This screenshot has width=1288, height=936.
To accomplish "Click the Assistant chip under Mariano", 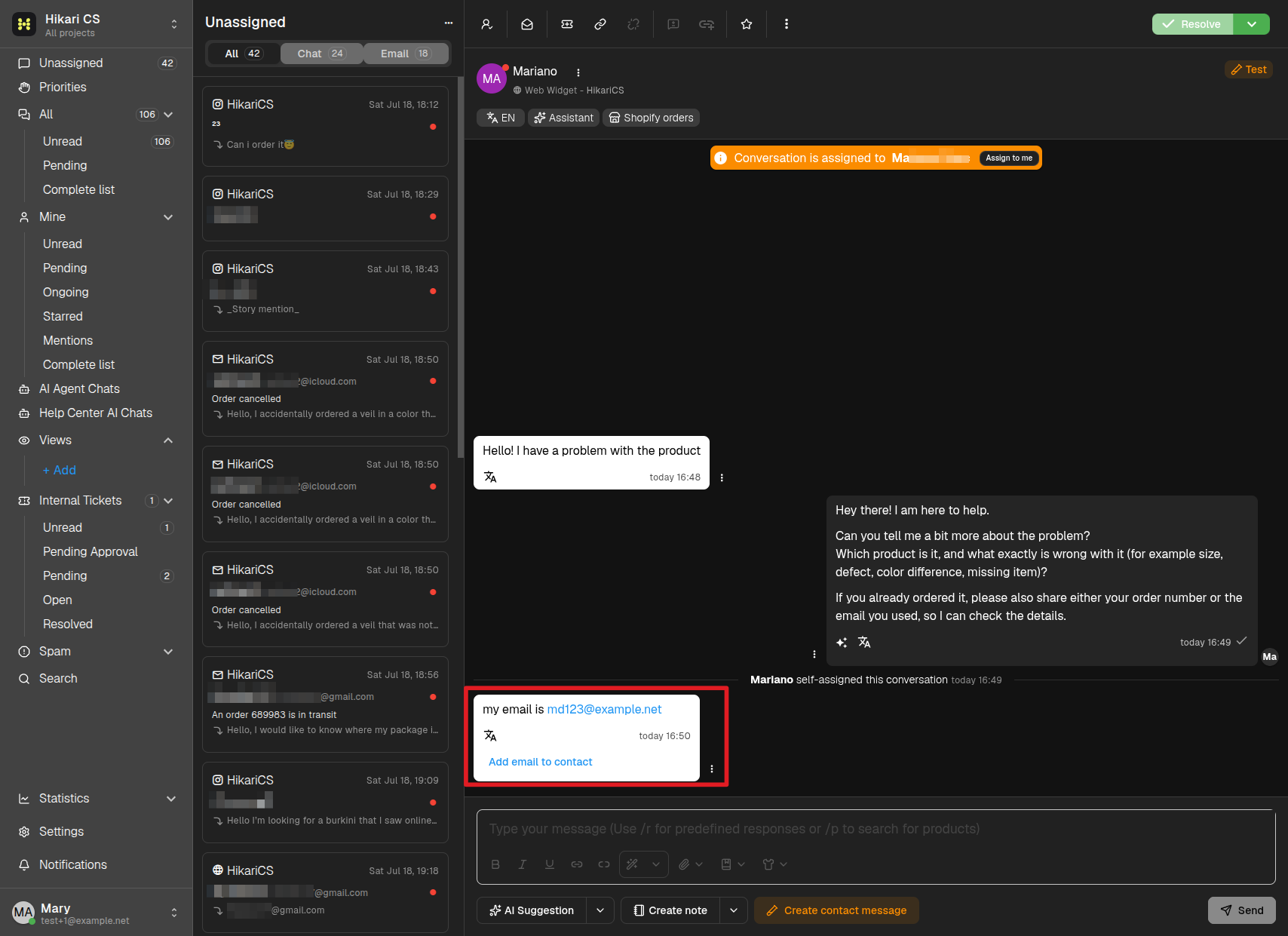I will tap(564, 118).
